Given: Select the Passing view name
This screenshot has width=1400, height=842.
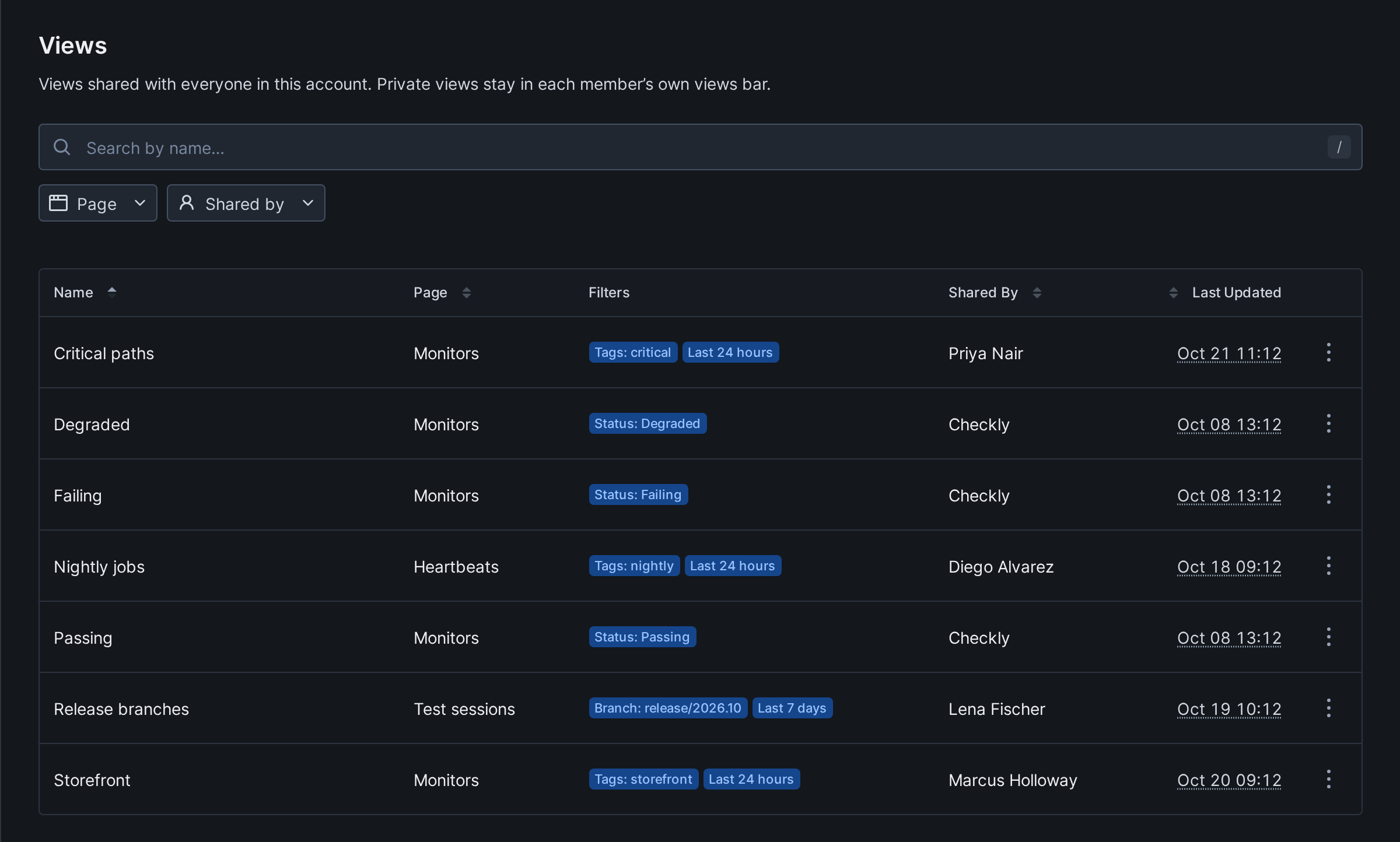Looking at the screenshot, I should tap(83, 638).
